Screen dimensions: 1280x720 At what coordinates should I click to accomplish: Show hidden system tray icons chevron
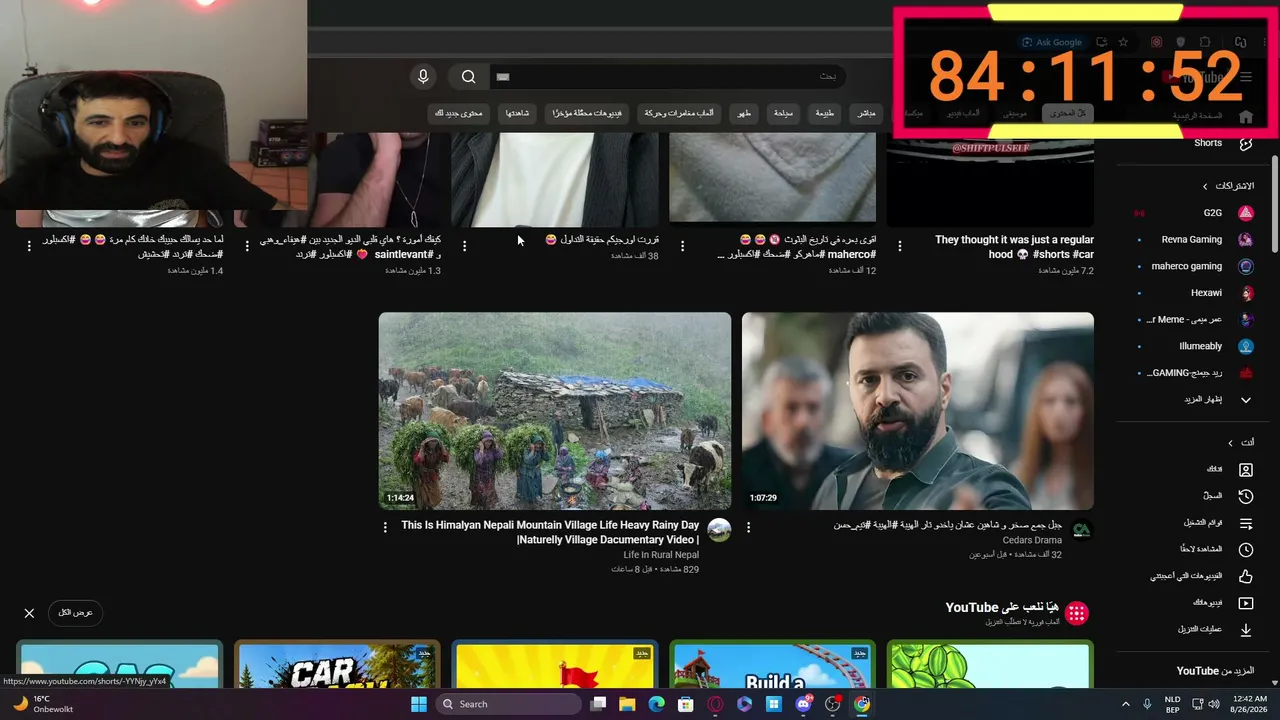pyautogui.click(x=1126, y=704)
